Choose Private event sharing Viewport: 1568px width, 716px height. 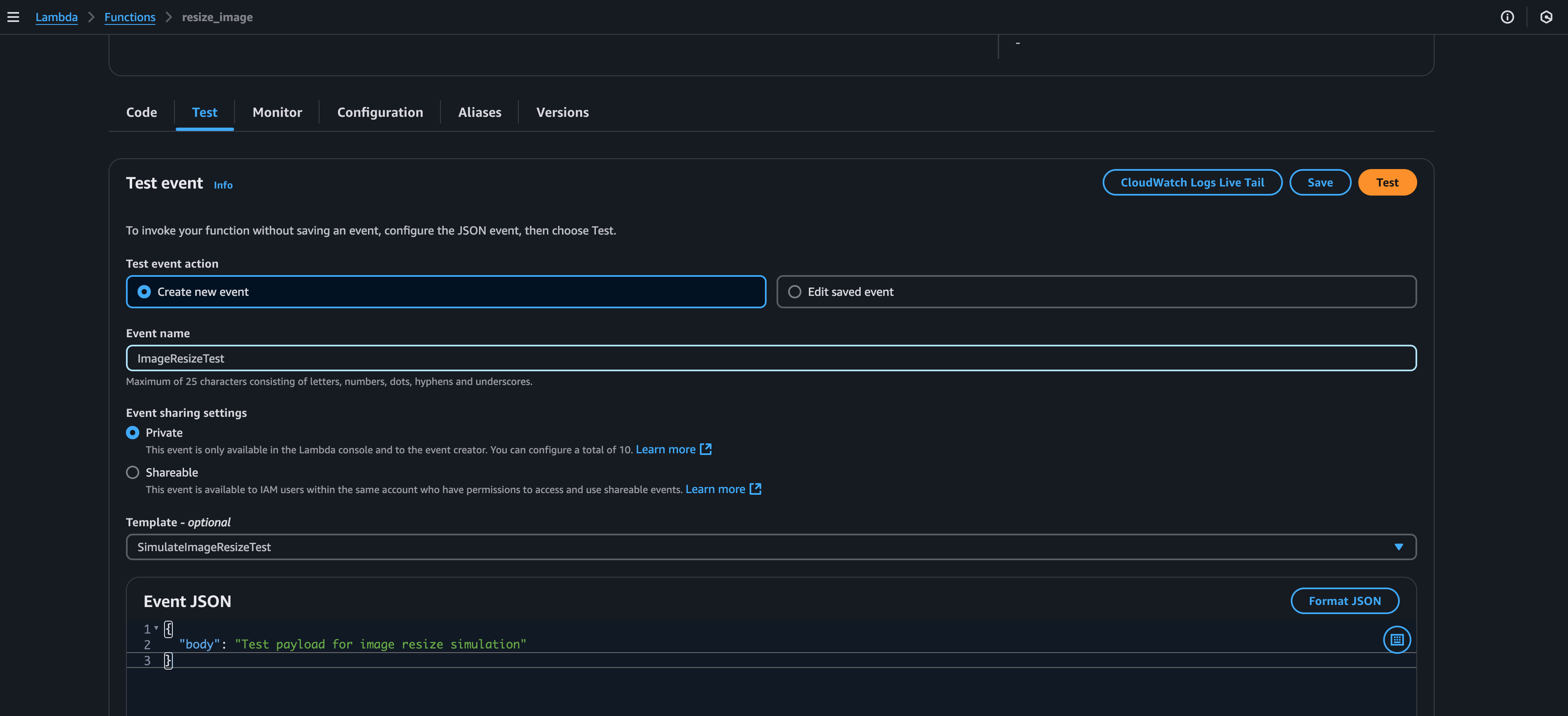click(133, 432)
